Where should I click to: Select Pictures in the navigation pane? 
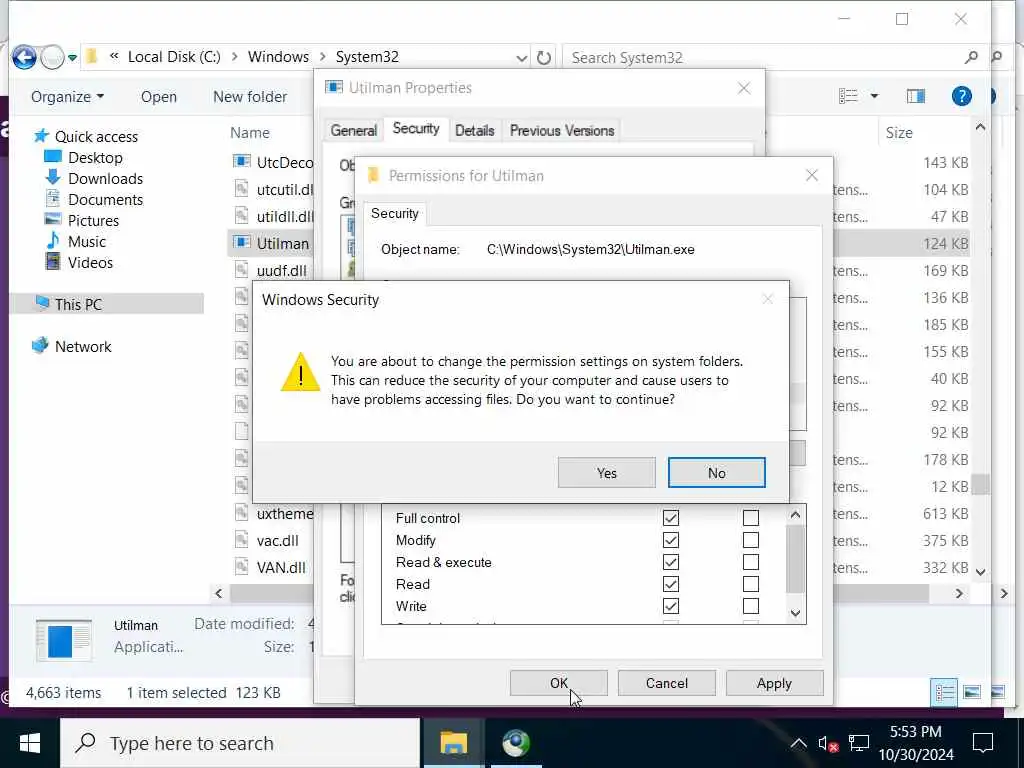tap(93, 221)
